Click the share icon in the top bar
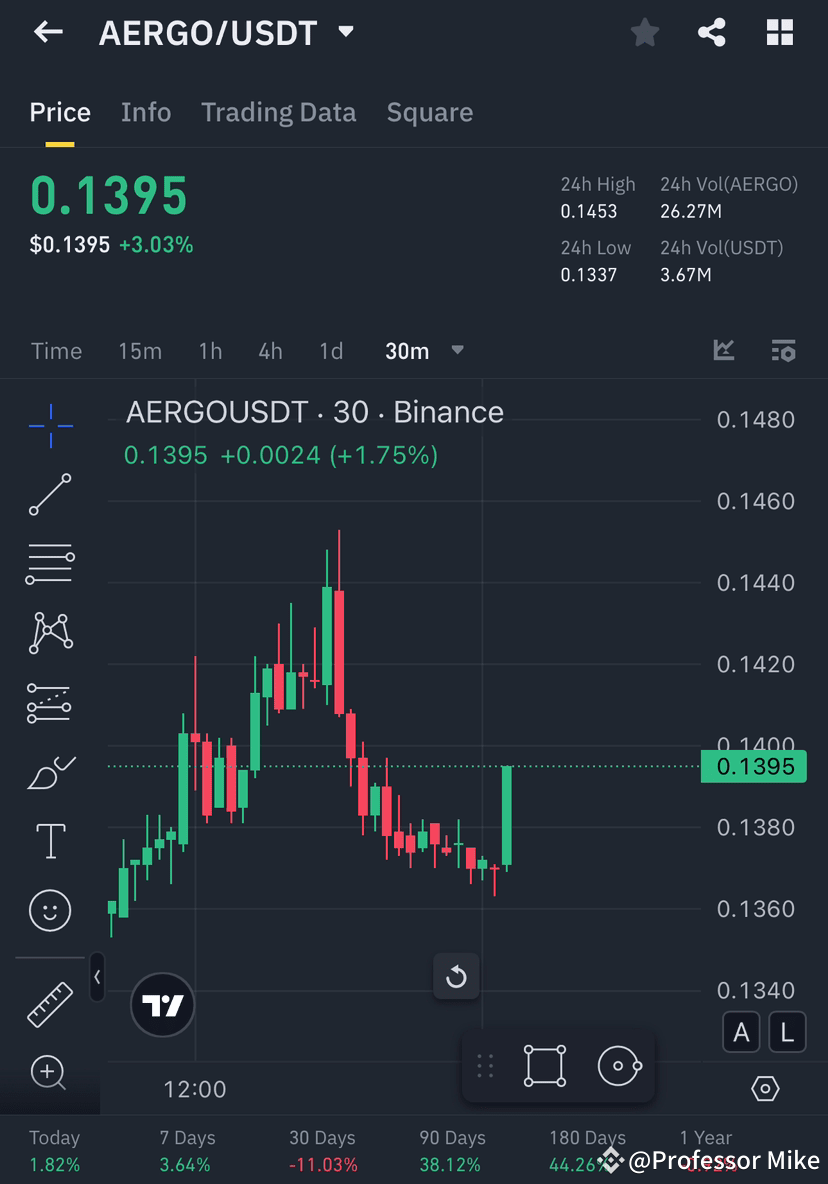The height and width of the screenshot is (1184, 828). pos(712,32)
